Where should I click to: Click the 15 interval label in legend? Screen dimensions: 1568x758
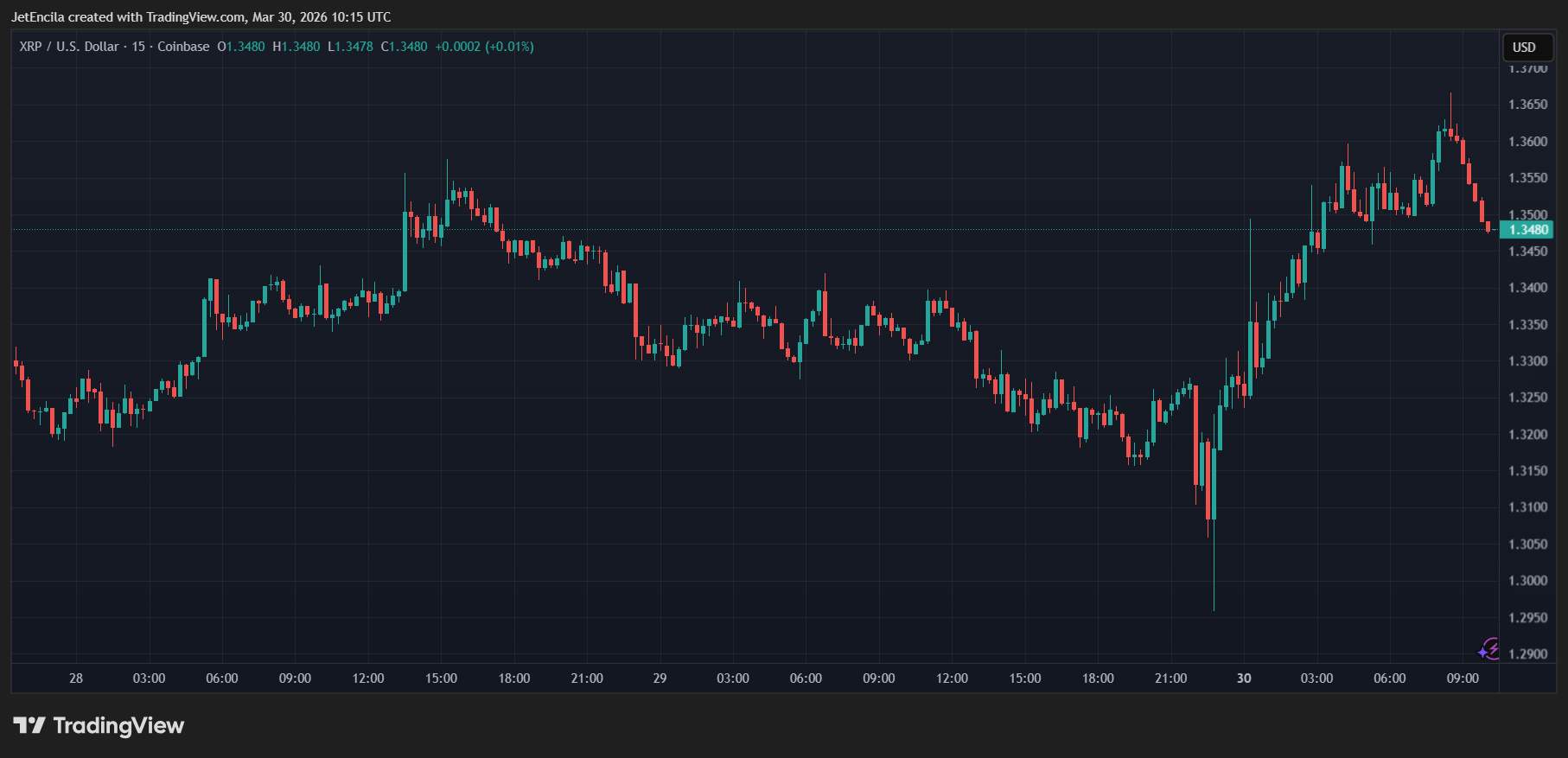pos(138,47)
